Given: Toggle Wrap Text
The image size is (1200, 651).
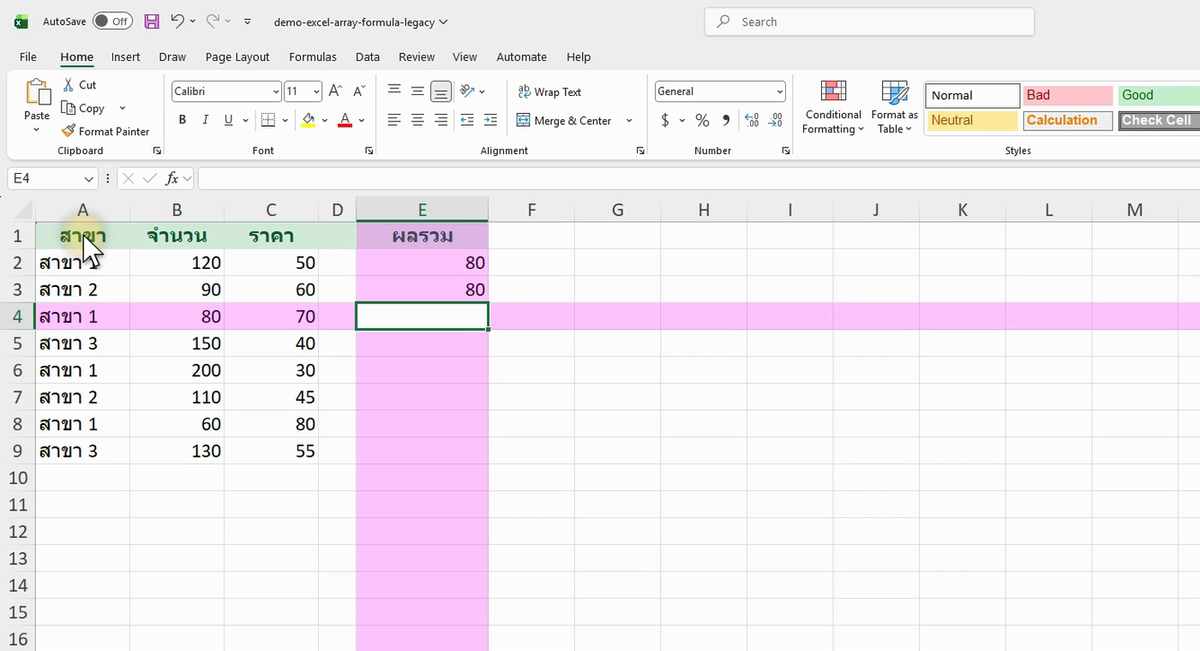Looking at the screenshot, I should (x=550, y=92).
